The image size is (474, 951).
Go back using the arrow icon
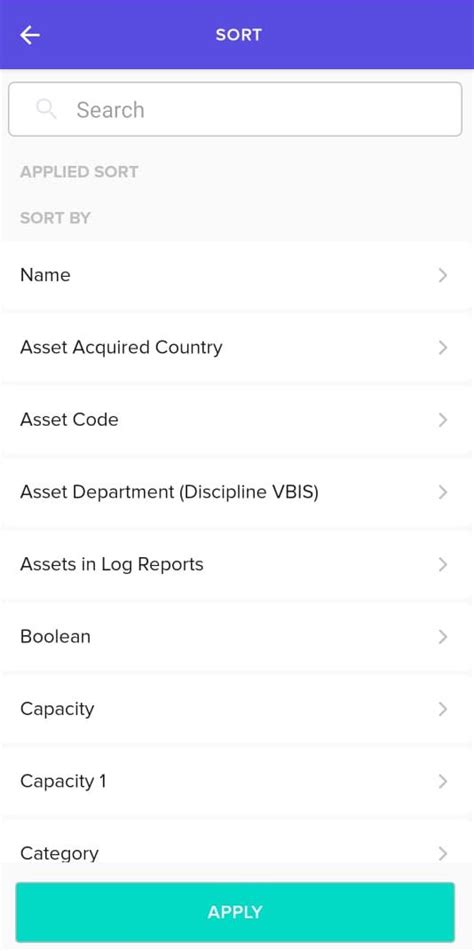[30, 35]
